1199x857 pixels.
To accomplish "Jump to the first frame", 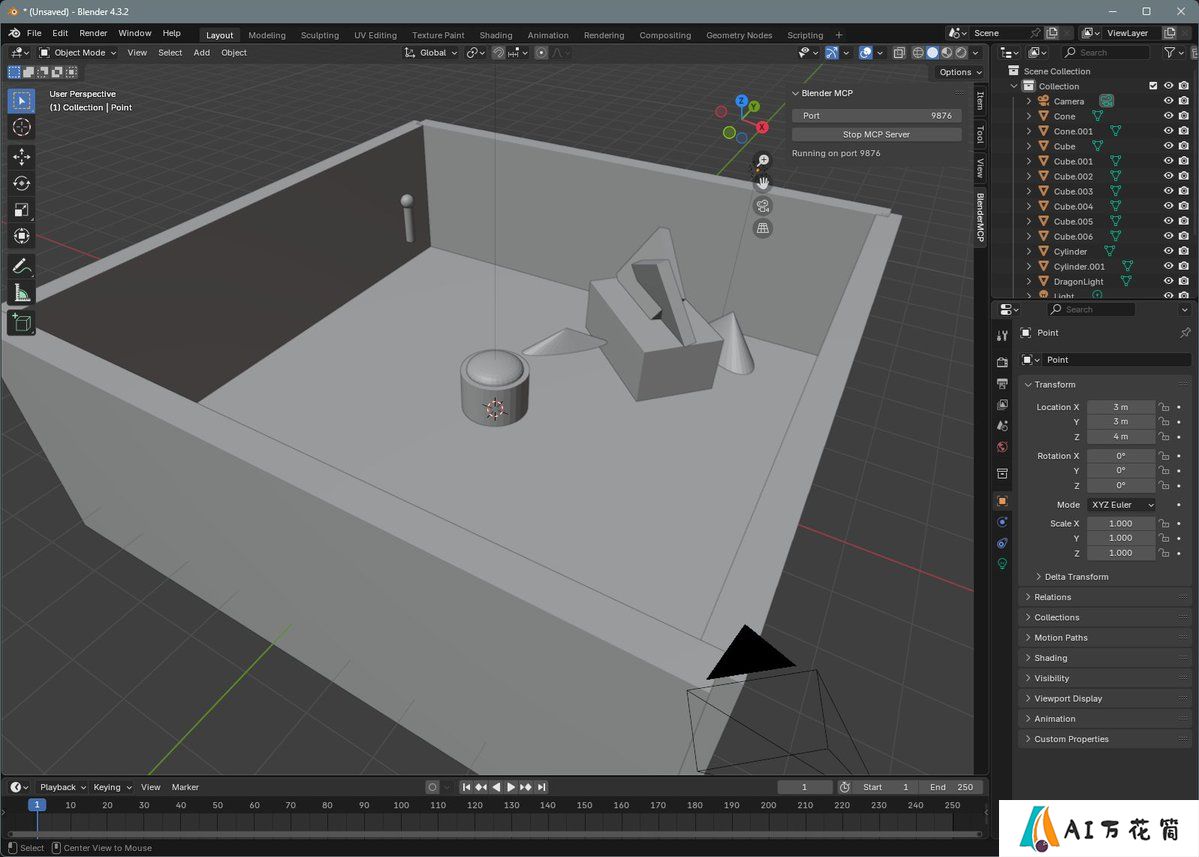I will pyautogui.click(x=466, y=787).
